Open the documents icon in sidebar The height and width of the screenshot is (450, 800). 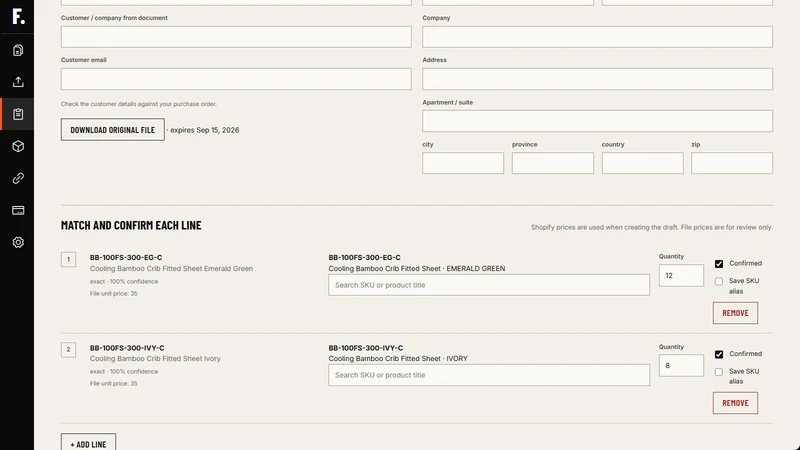click(18, 50)
